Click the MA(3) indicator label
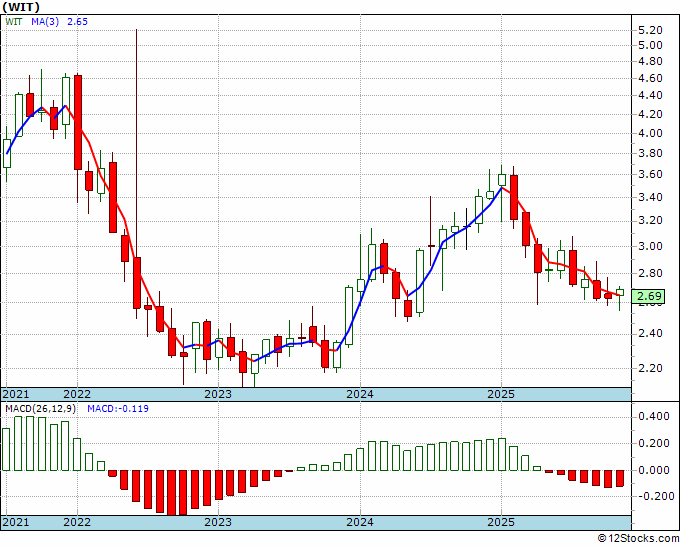 tap(45, 21)
